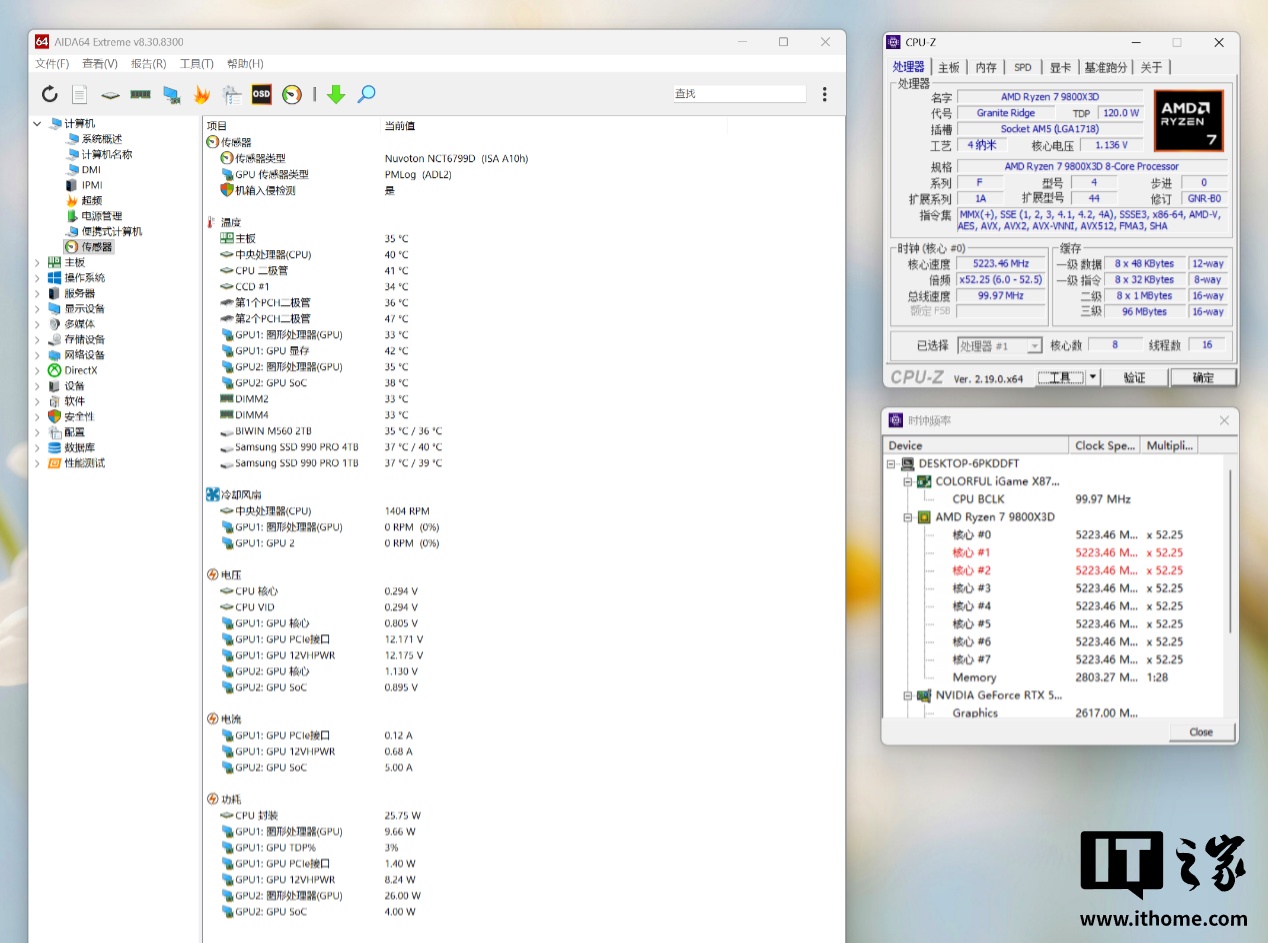Viewport: 1268px width, 943px height.
Task: Expand the 操作系统 tree node
Action: [38, 277]
